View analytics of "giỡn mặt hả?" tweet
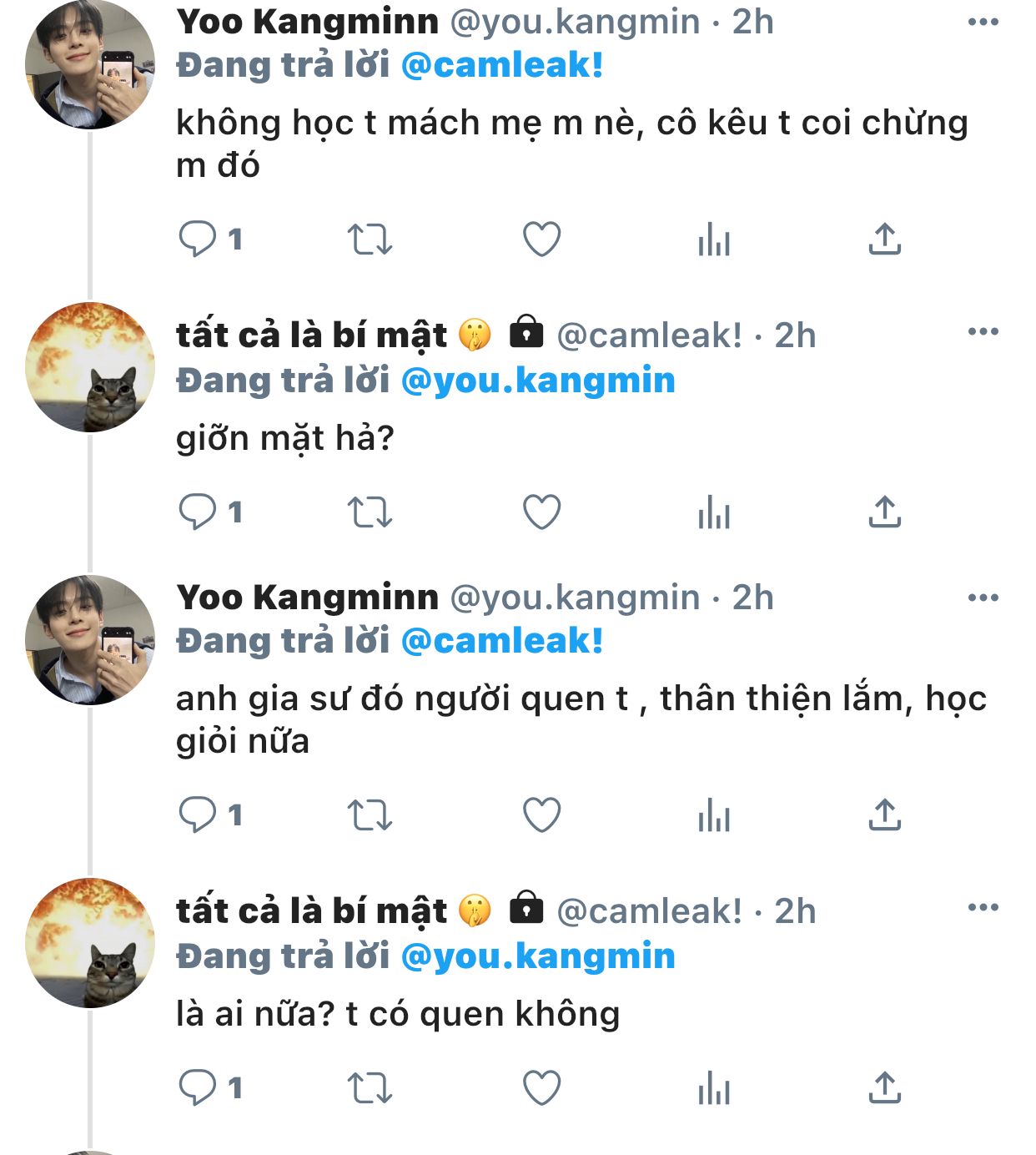1036x1155 pixels. (x=714, y=512)
